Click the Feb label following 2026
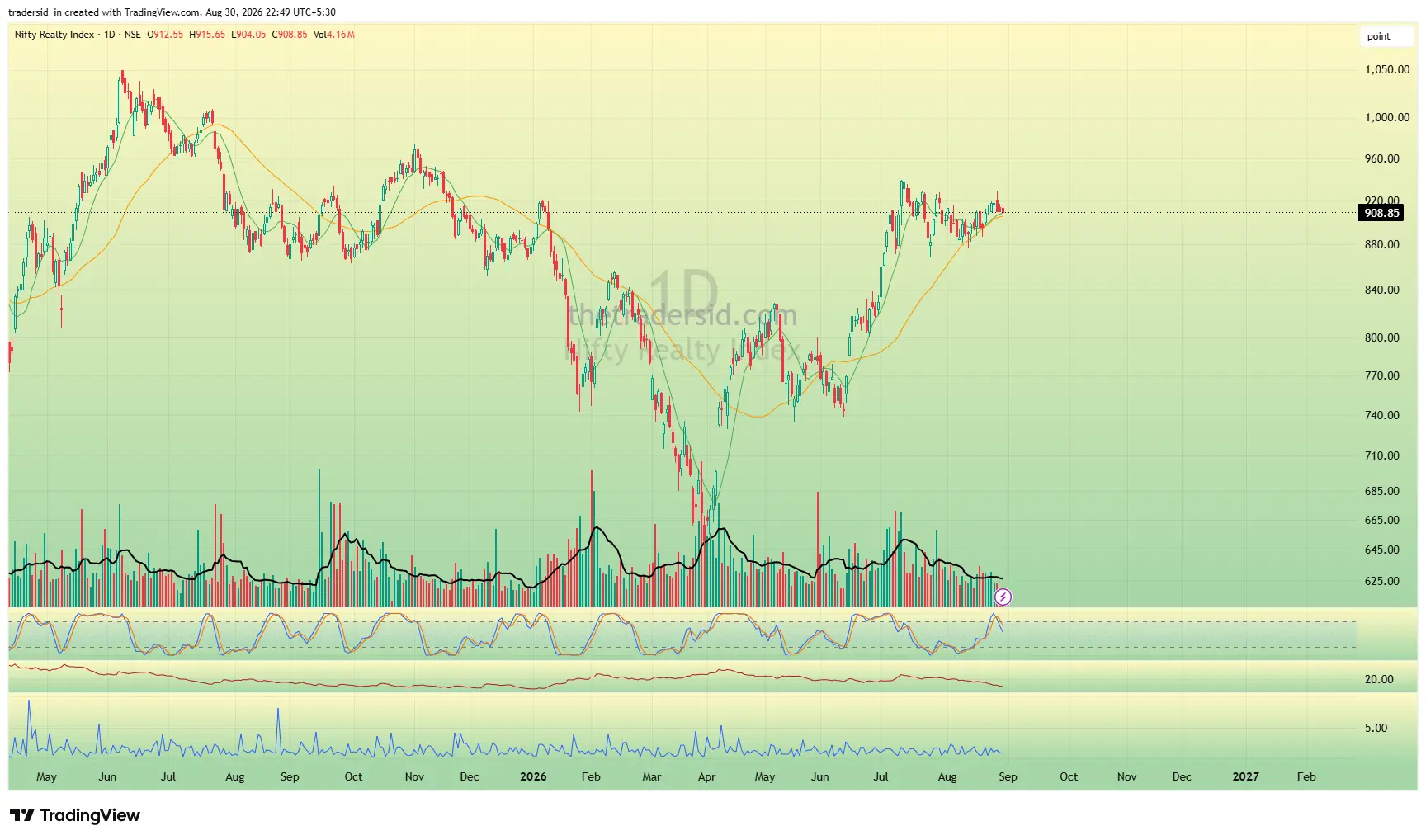 click(x=591, y=776)
